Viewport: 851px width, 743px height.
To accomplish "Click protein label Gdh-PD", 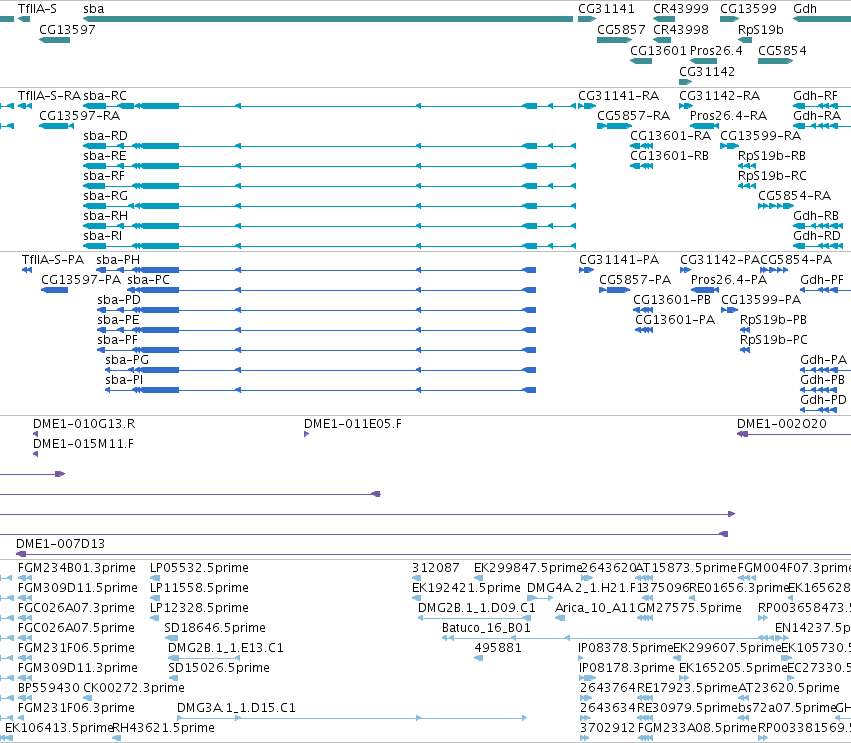I will [x=823, y=400].
